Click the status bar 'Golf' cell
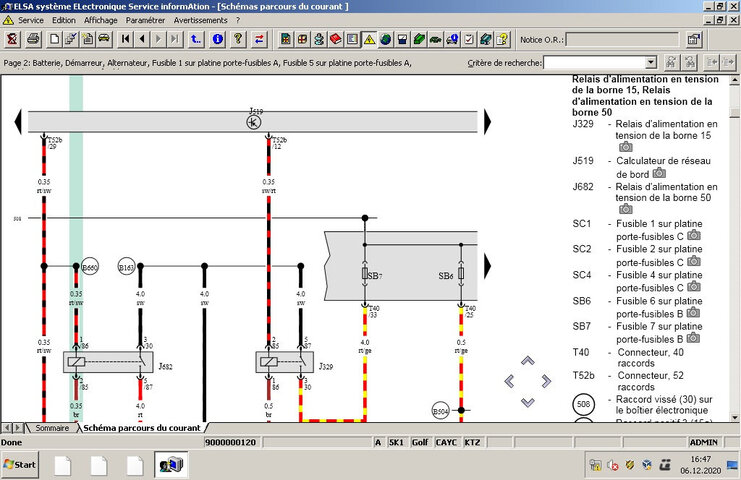The height and width of the screenshot is (480, 741). pyautogui.click(x=420, y=442)
